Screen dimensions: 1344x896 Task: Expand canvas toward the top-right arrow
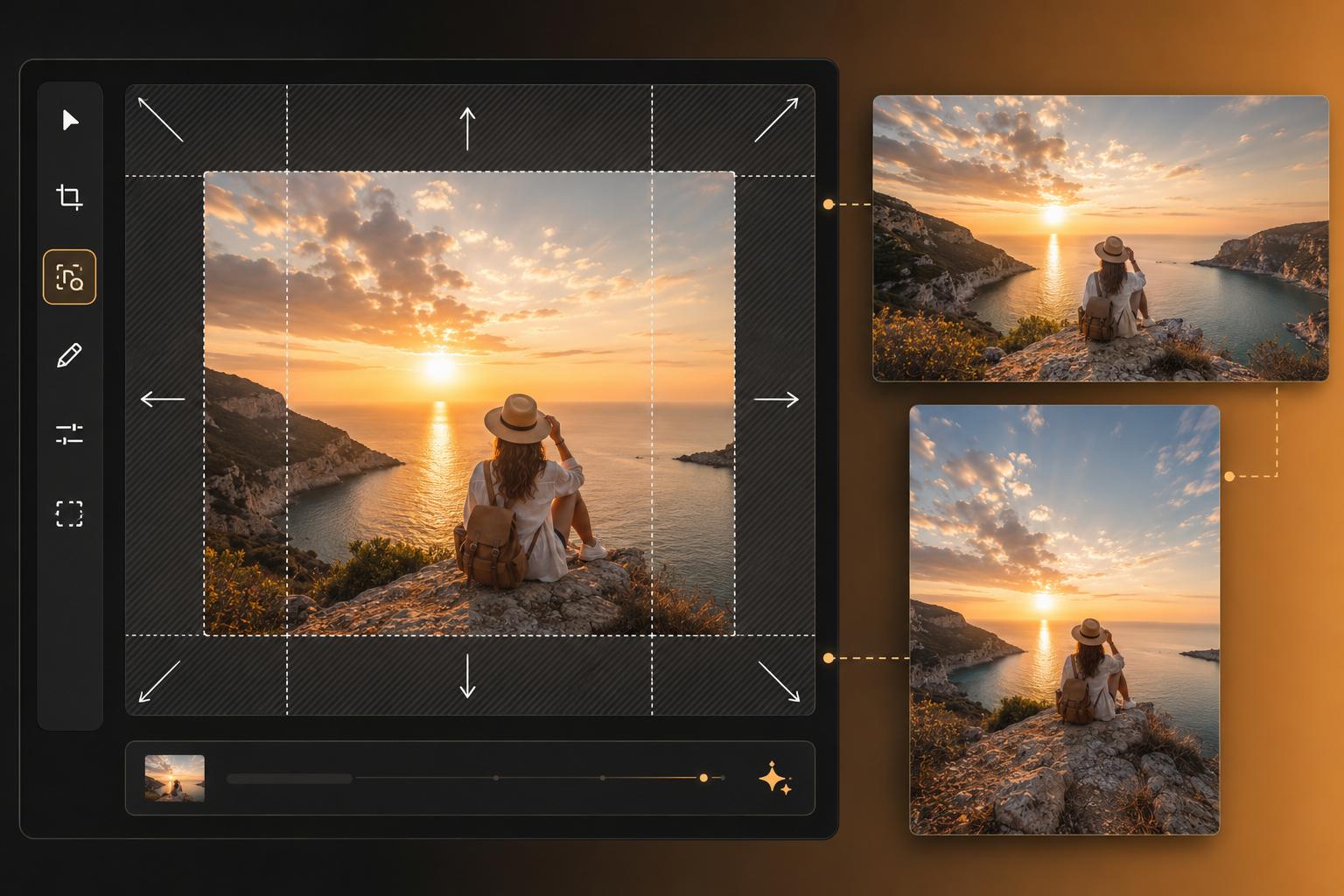pos(776,119)
